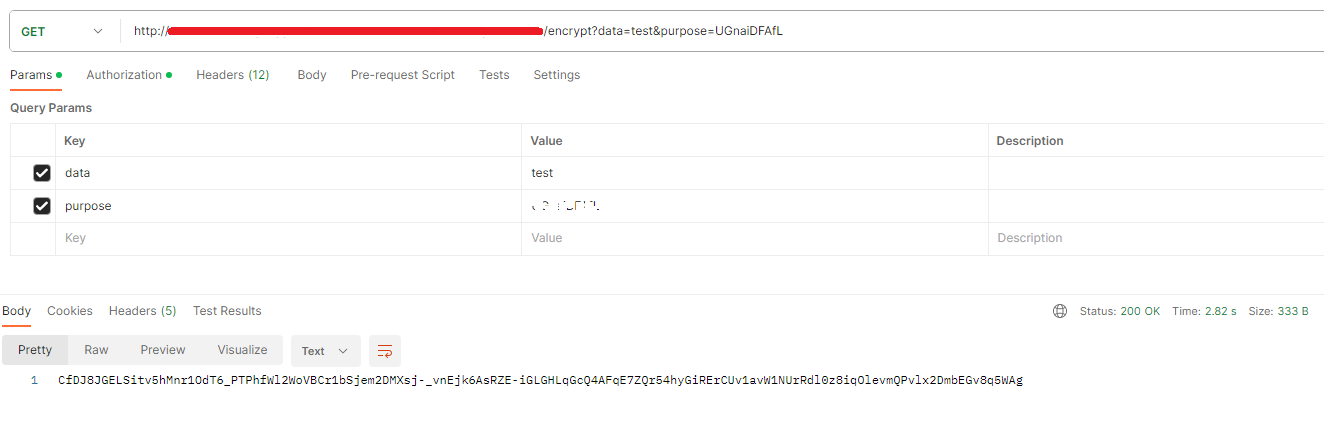Open the Headers (12) request tab
This screenshot has height=447, width=1324.
tap(232, 75)
